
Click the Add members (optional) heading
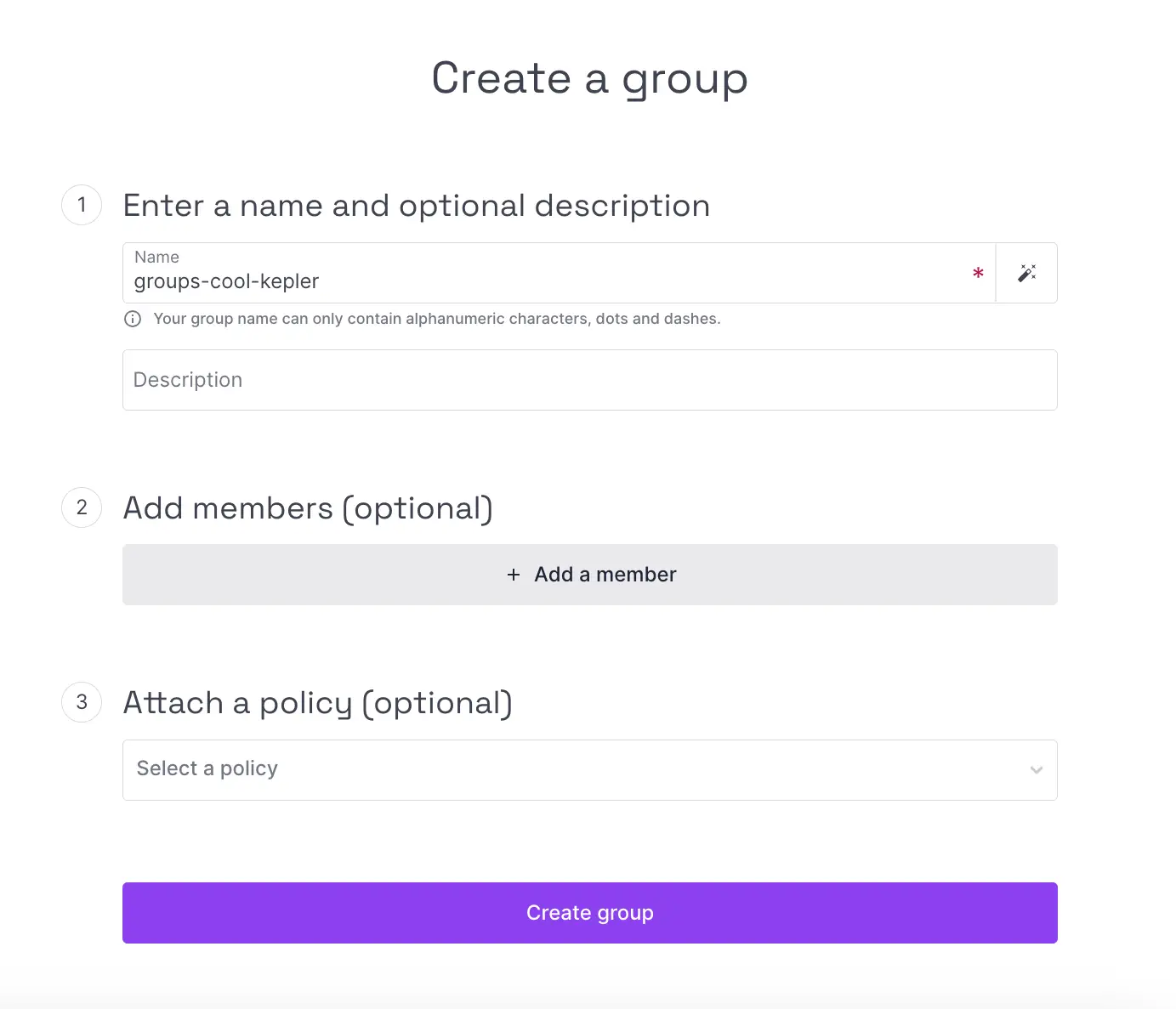308,508
